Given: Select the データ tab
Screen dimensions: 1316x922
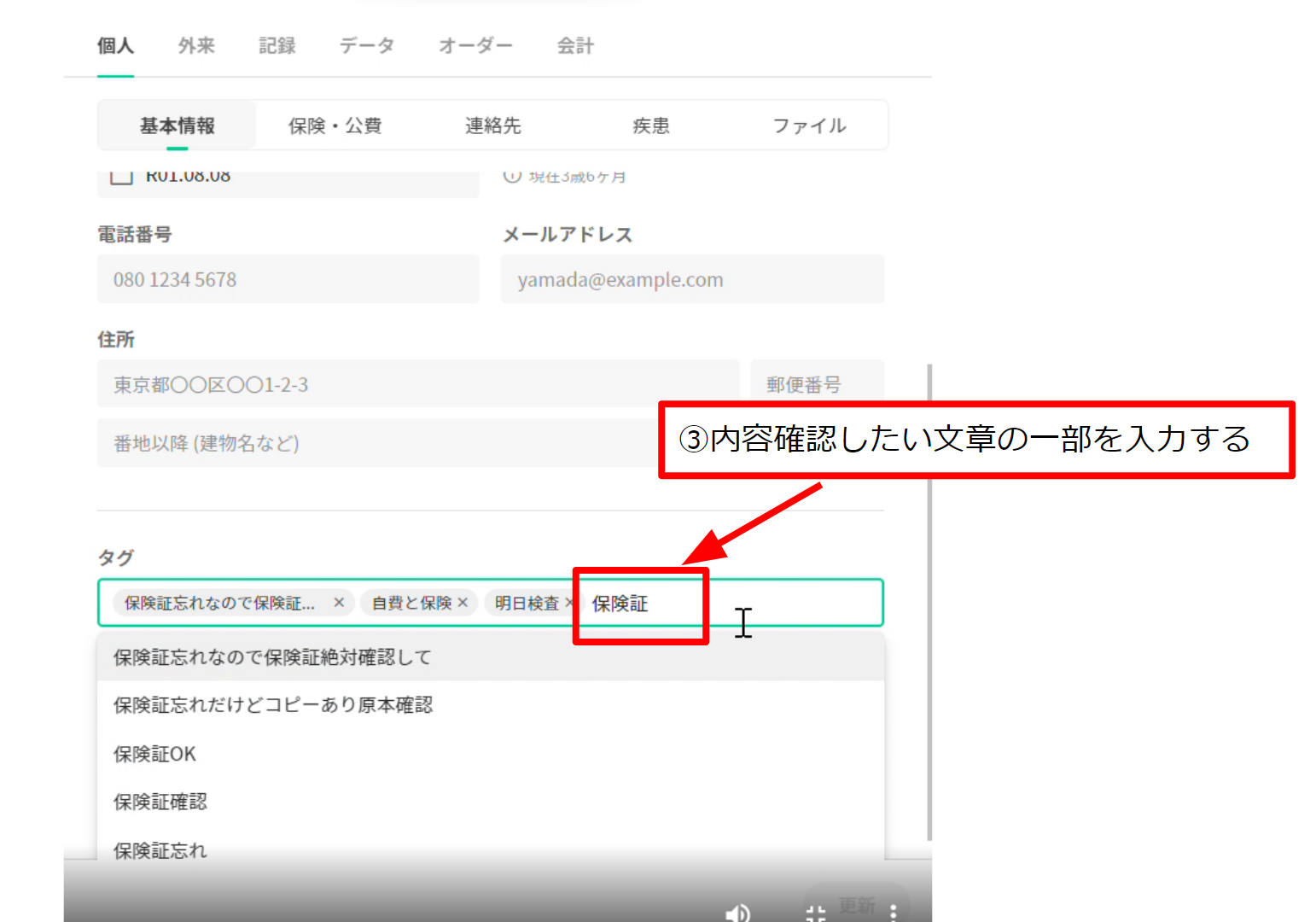Looking at the screenshot, I should tap(367, 46).
